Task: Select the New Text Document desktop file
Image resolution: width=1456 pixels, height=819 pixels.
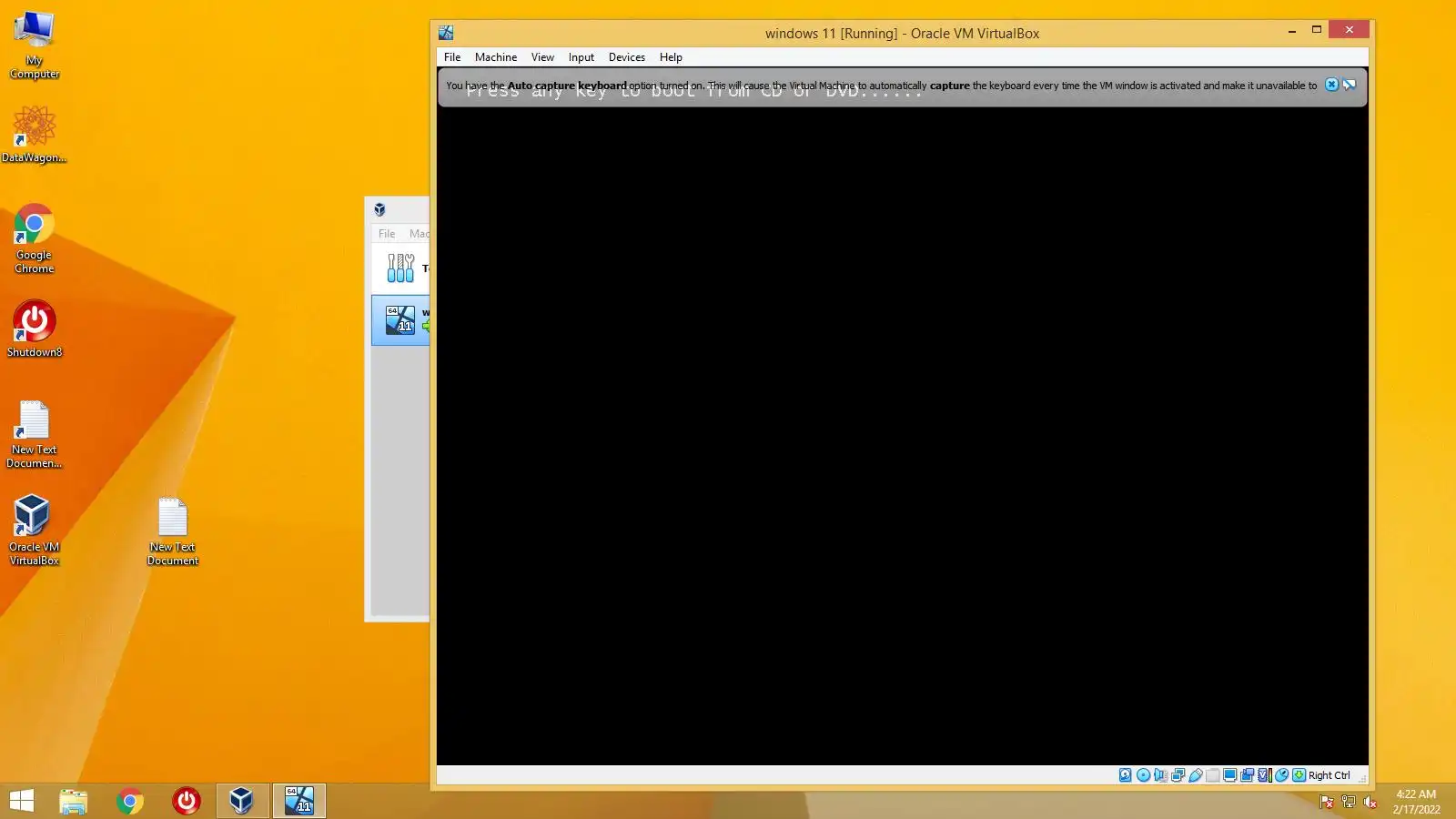Action: click(x=172, y=531)
